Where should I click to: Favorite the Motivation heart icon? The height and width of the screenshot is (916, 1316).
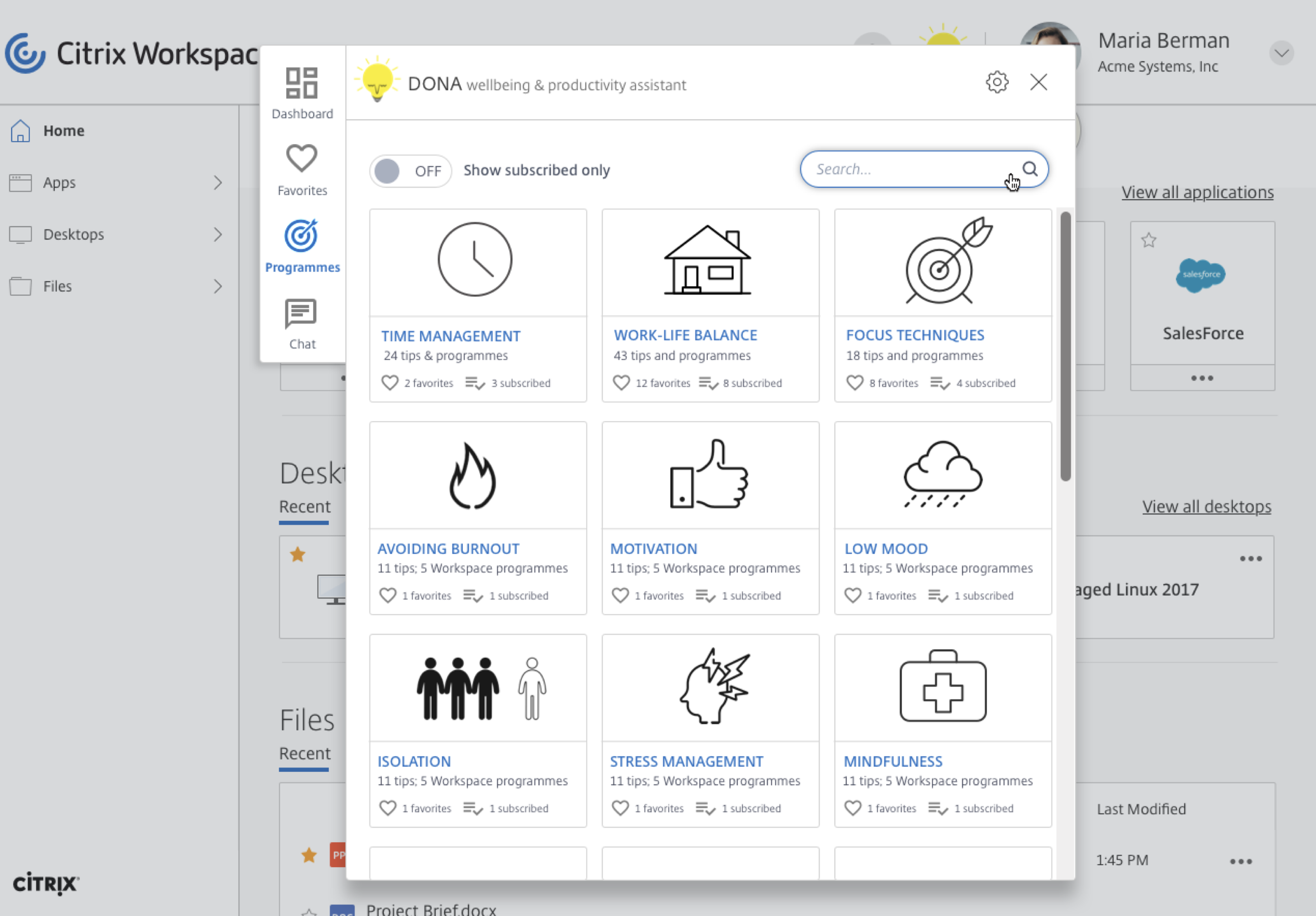pyautogui.click(x=621, y=596)
